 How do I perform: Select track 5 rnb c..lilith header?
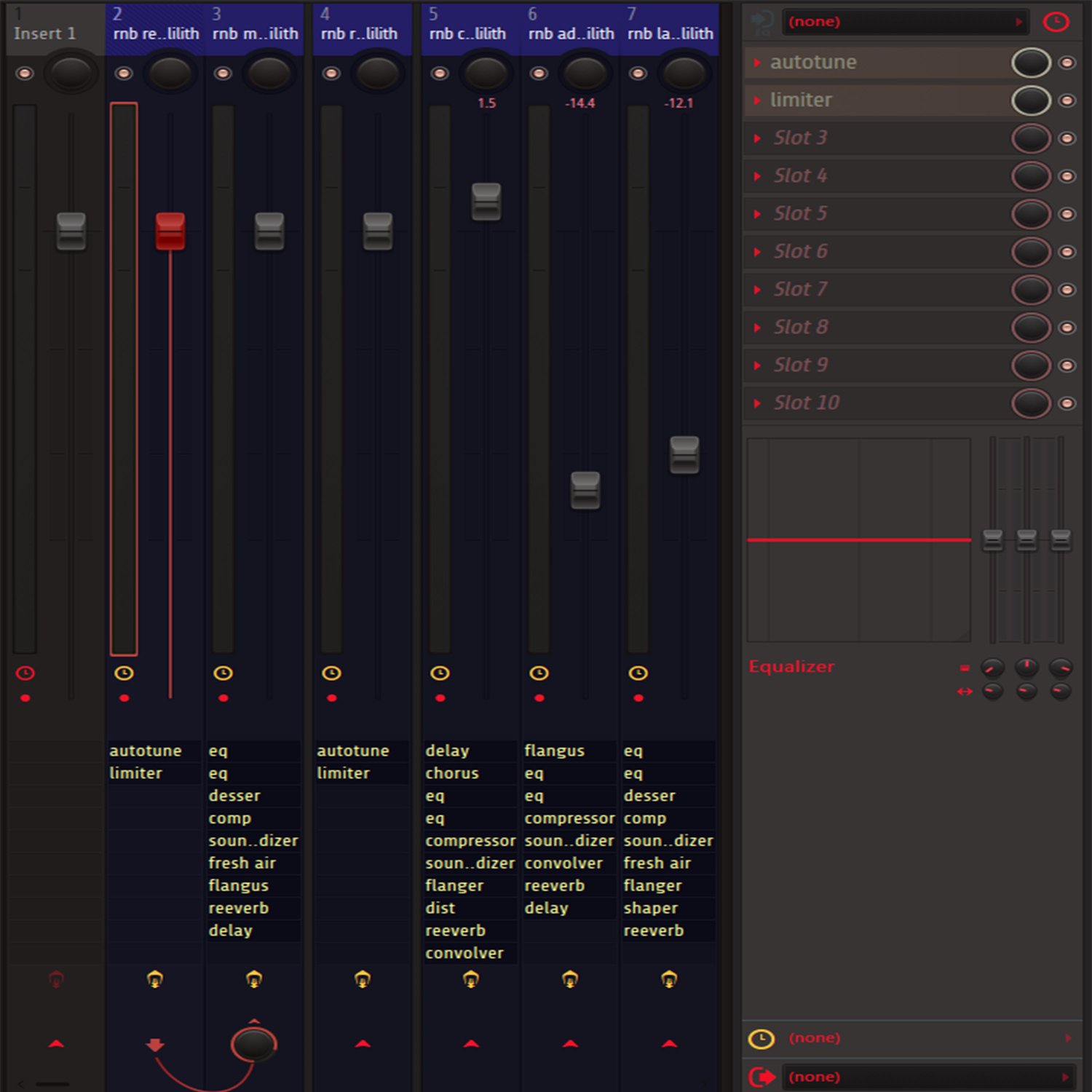471,29
